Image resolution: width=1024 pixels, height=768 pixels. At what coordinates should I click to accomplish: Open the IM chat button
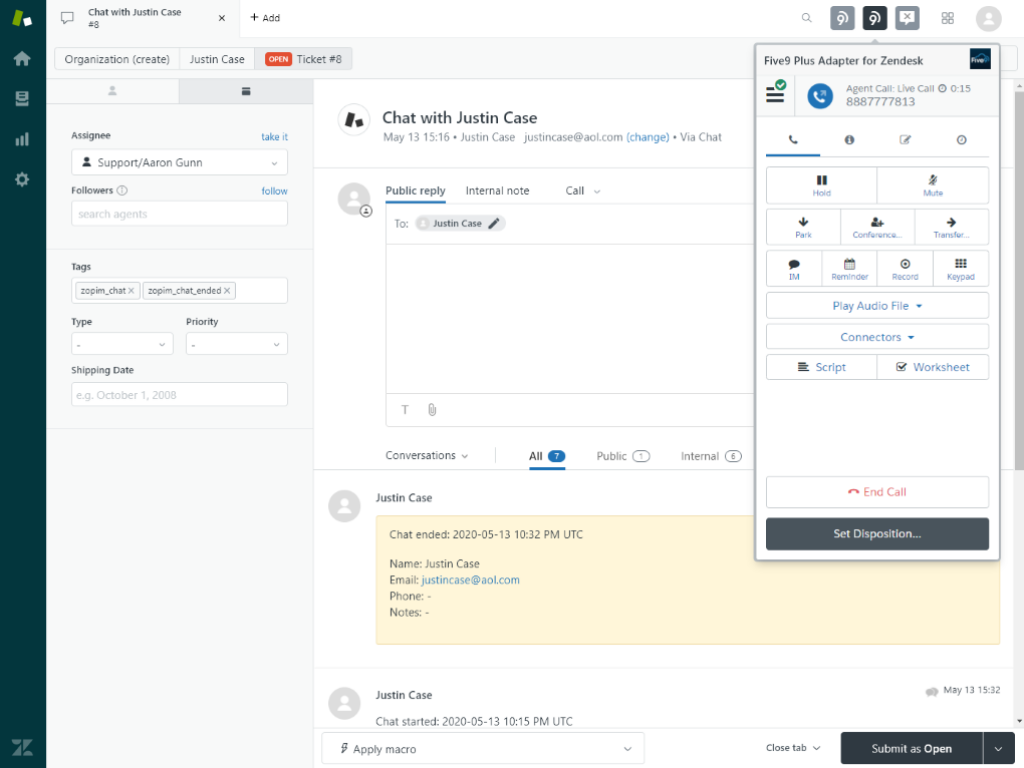pos(794,269)
